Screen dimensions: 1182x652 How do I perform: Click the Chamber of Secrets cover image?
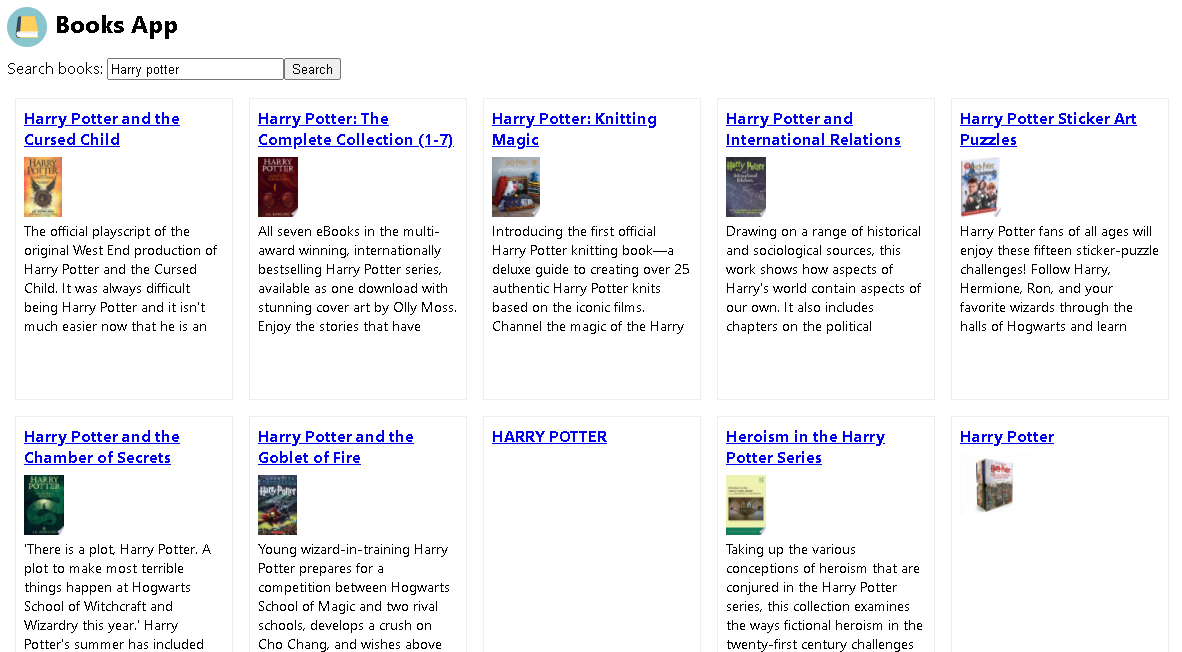pos(44,505)
